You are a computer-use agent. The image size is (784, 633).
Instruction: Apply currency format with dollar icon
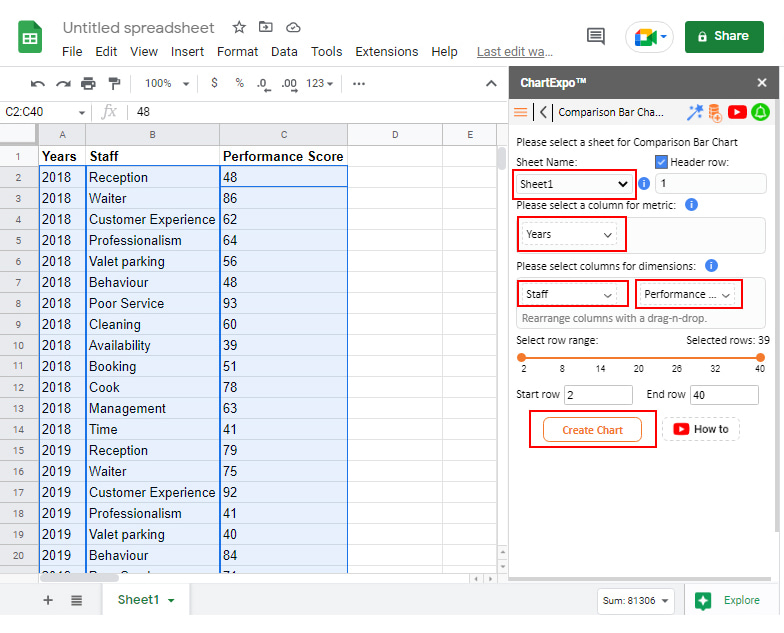click(x=214, y=83)
